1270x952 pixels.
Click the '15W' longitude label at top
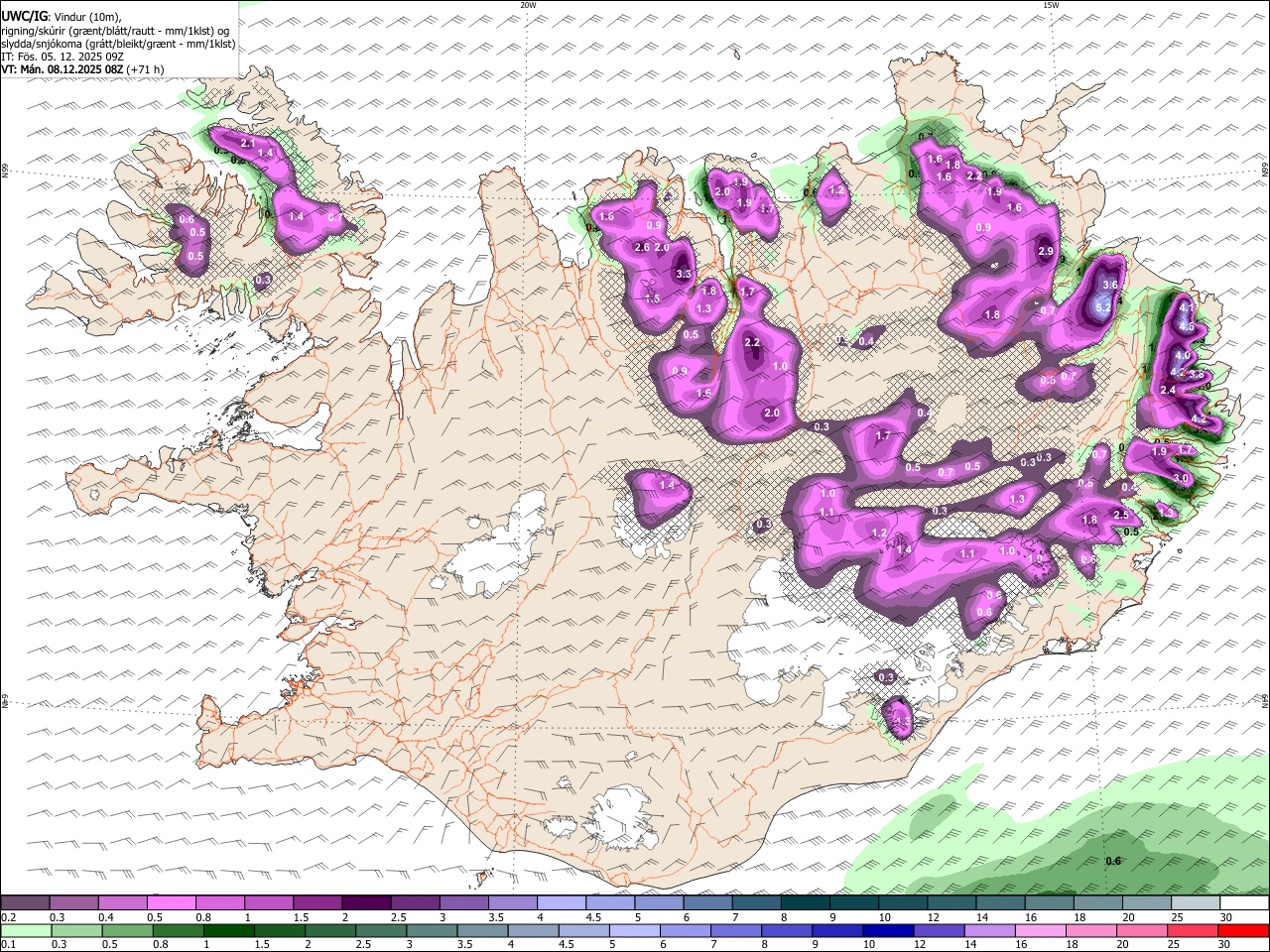pos(1051,5)
